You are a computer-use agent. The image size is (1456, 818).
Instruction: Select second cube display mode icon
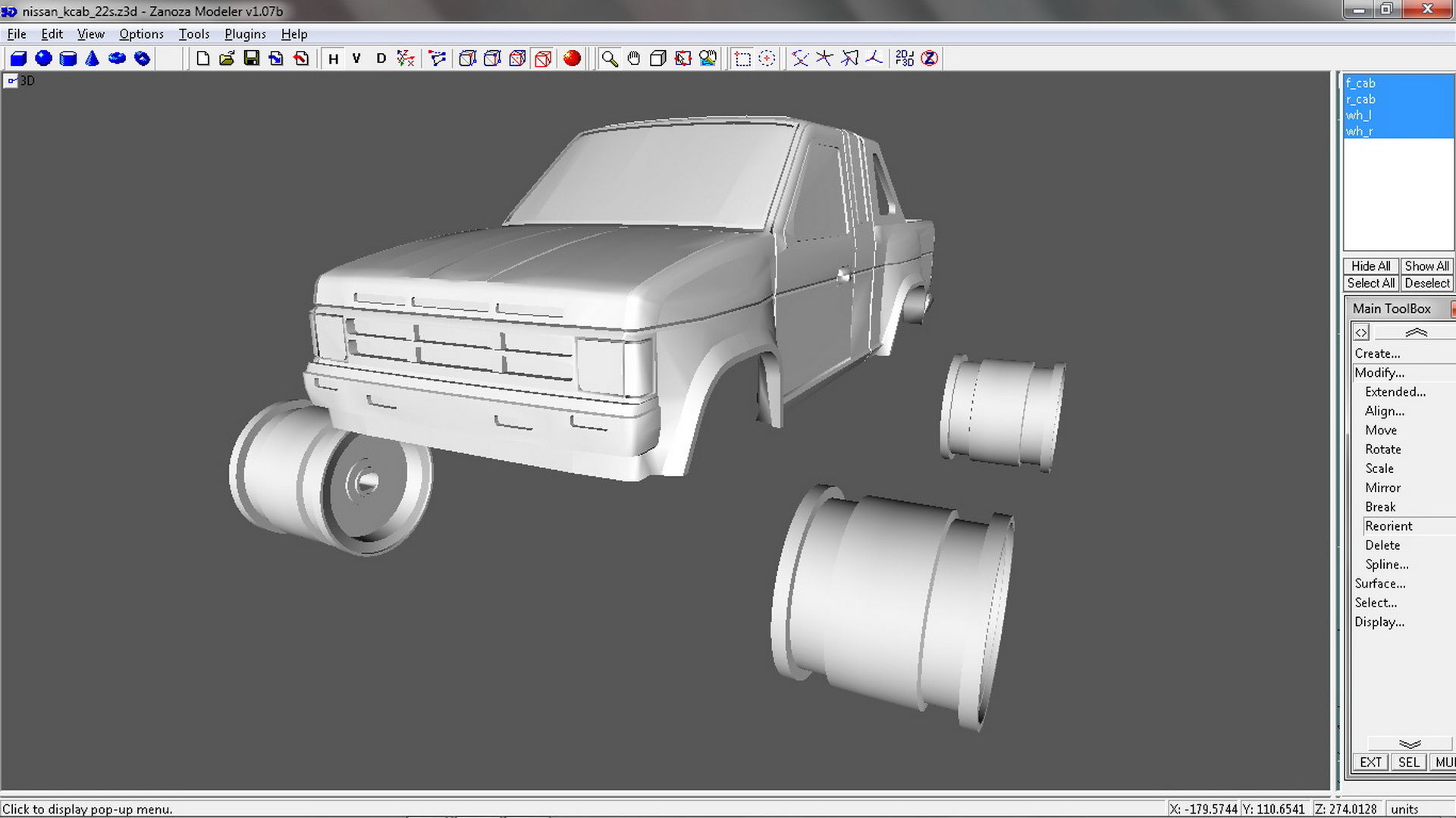click(x=492, y=58)
